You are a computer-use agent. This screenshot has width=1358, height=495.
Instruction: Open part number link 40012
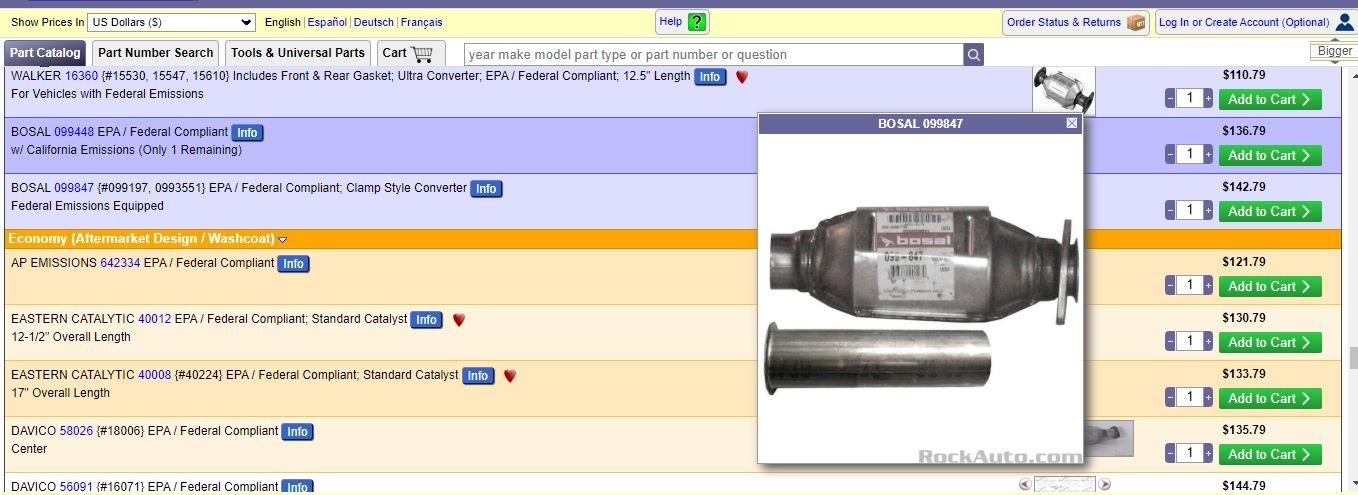[154, 319]
